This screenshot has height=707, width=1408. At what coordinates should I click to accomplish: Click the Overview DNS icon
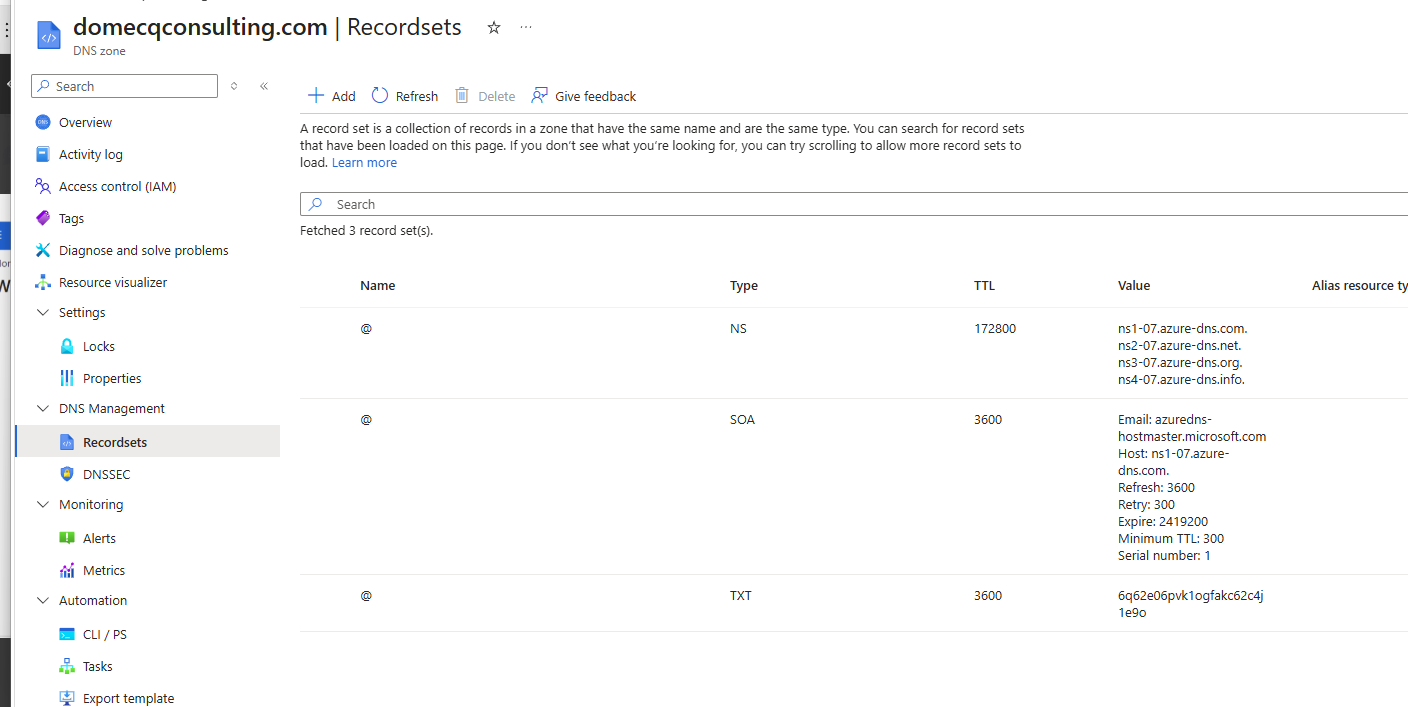[x=42, y=122]
